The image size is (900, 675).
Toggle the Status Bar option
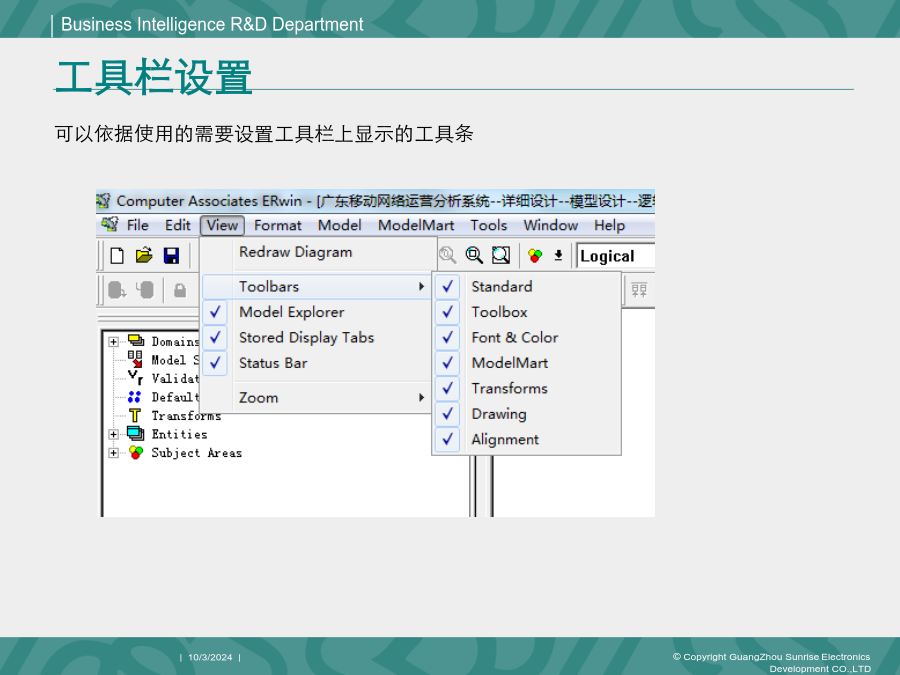click(x=316, y=363)
